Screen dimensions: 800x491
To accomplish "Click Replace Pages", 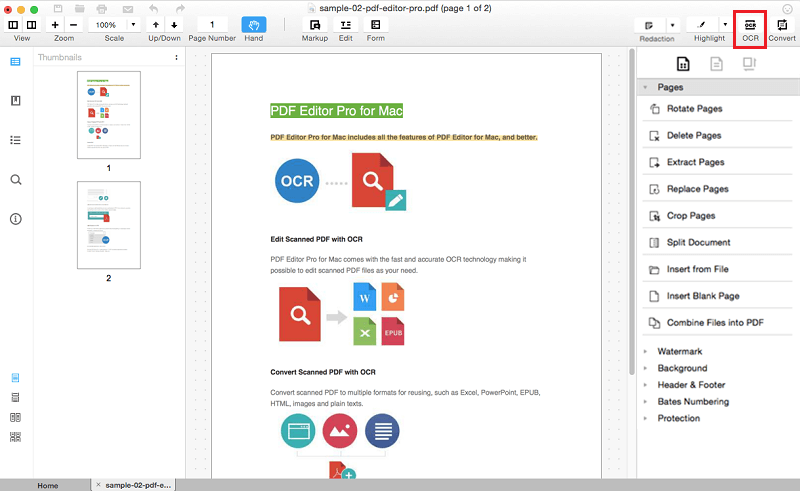I will tap(717, 189).
